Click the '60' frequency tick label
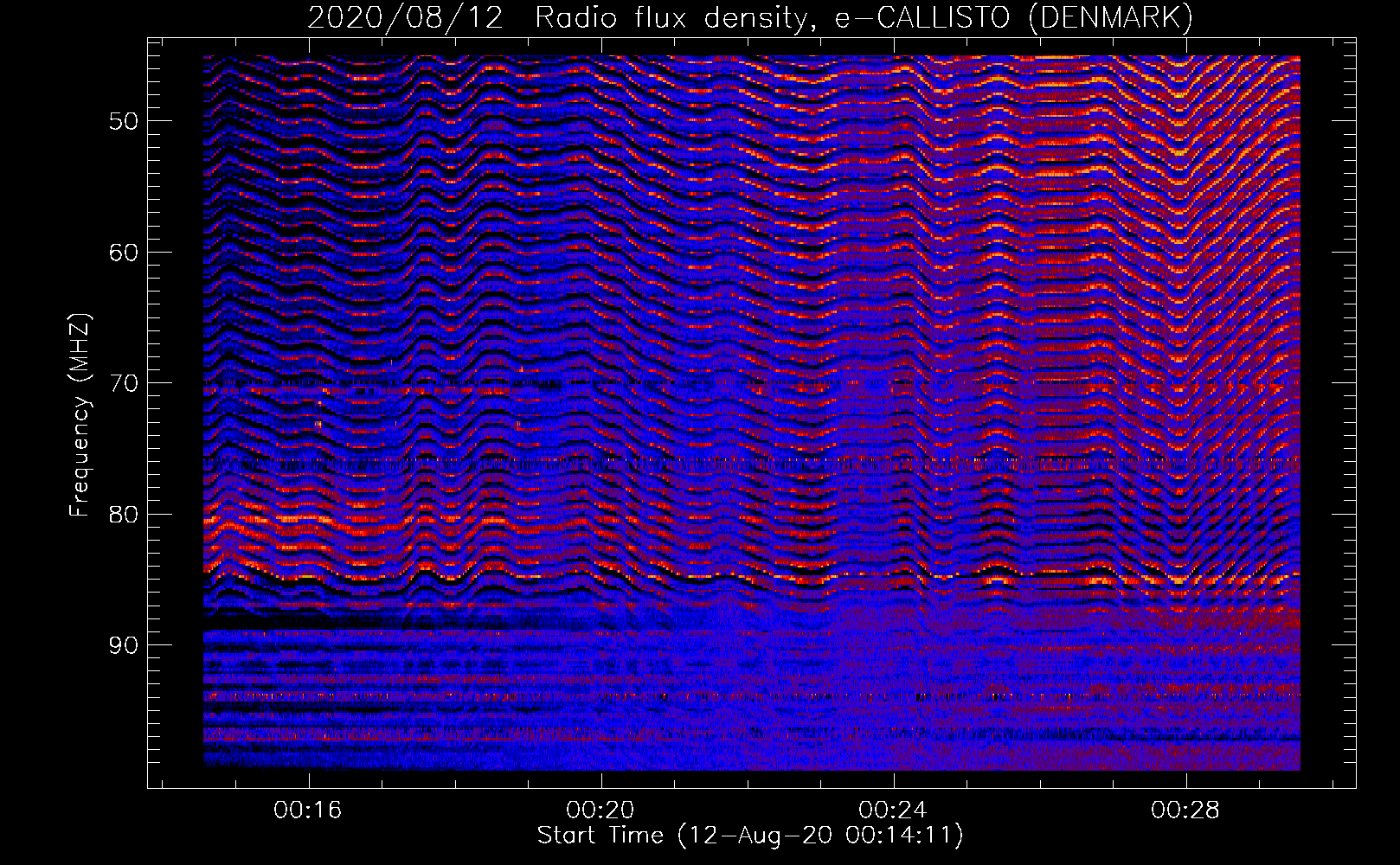Viewport: 1400px width, 865px height. pyautogui.click(x=123, y=253)
